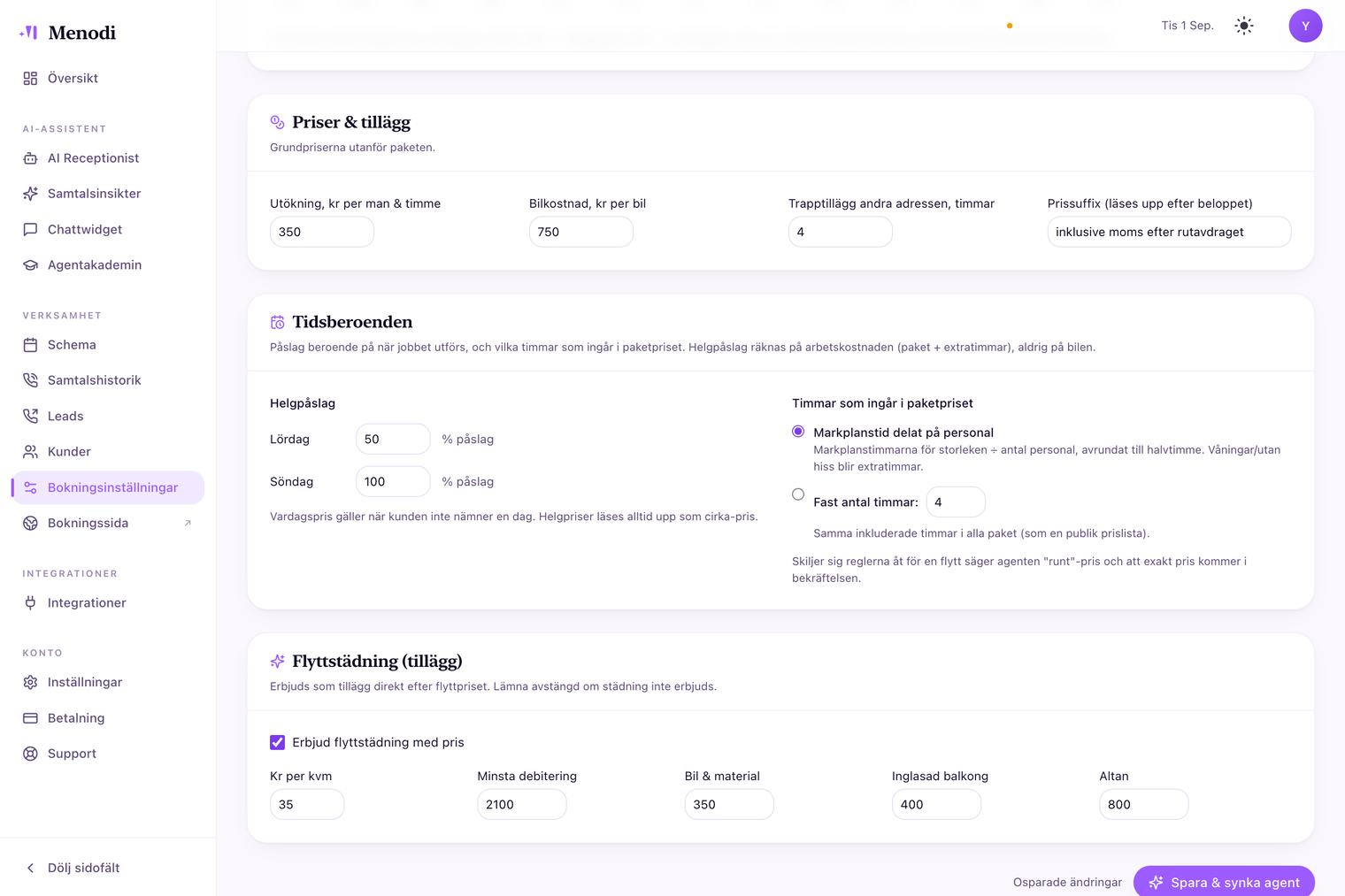
Task: Open Bokningsinställningar menu item
Action: pos(108,487)
